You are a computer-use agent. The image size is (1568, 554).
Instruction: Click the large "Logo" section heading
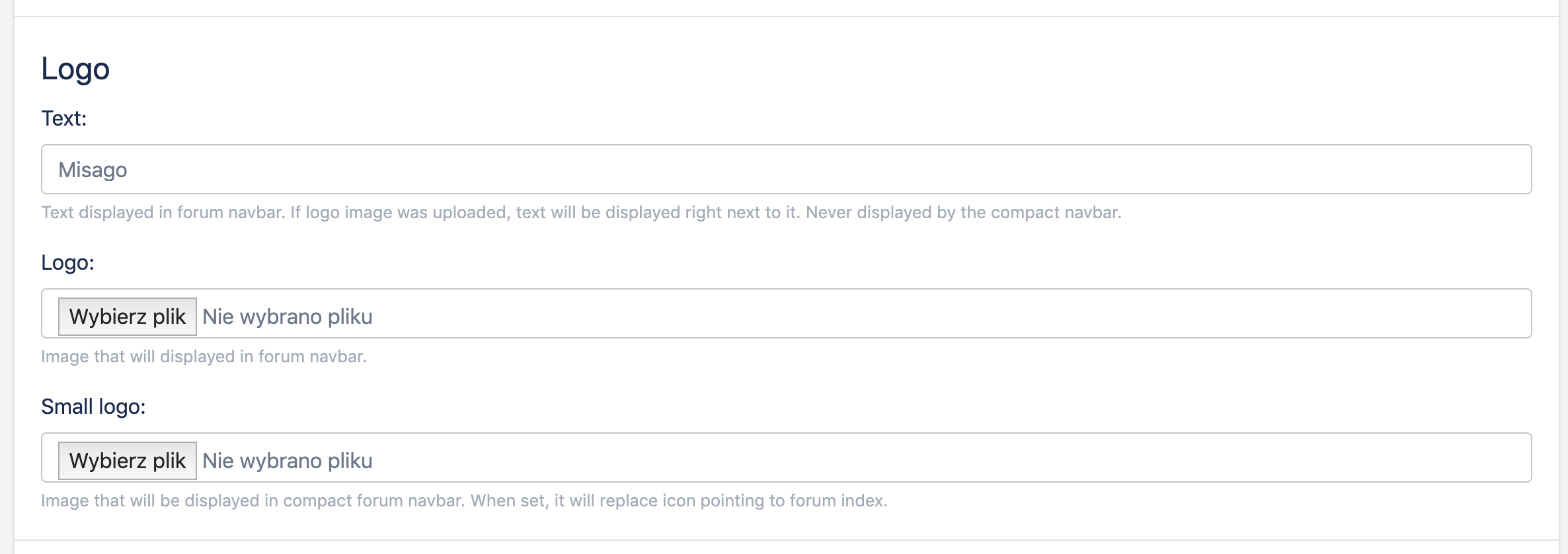coord(75,69)
